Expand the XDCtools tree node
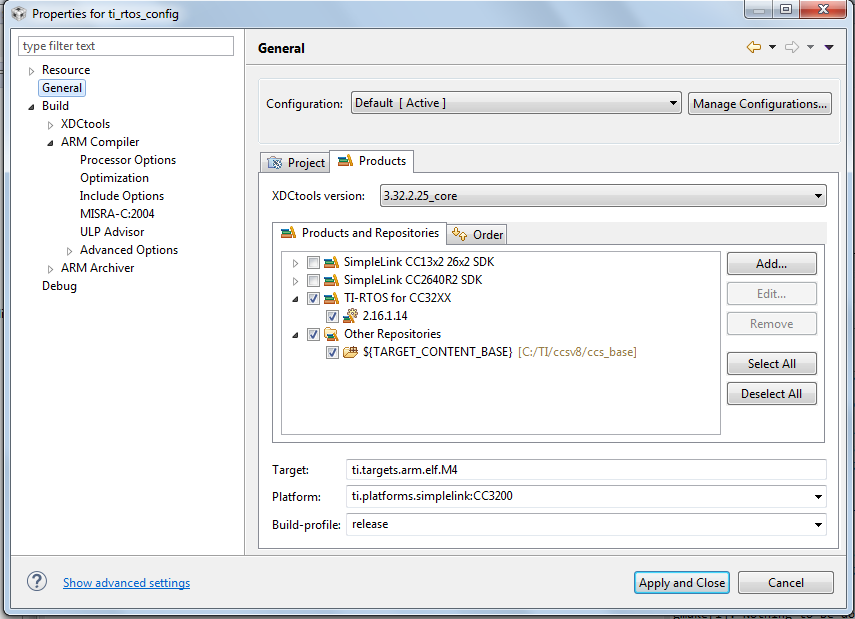 click(50, 125)
